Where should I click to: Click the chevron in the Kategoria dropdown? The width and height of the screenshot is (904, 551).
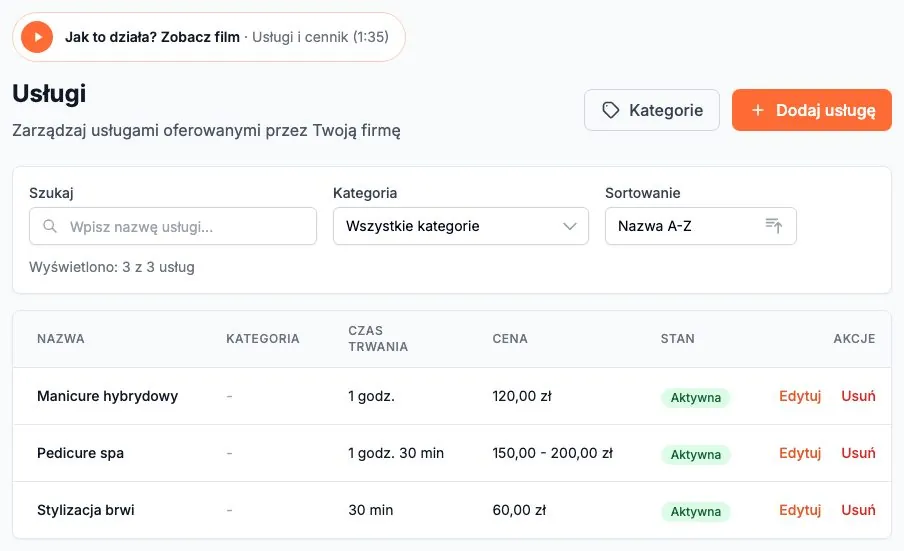click(x=570, y=227)
